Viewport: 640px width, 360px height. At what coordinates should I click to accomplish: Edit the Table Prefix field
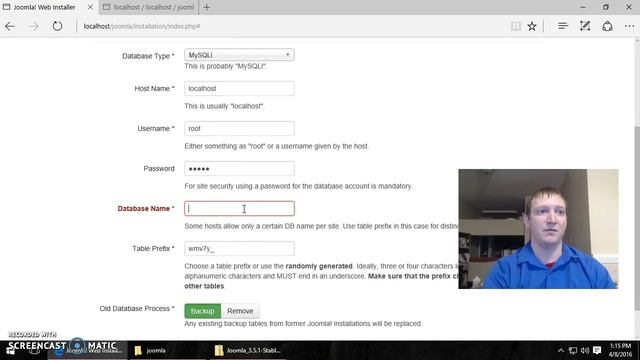239,248
